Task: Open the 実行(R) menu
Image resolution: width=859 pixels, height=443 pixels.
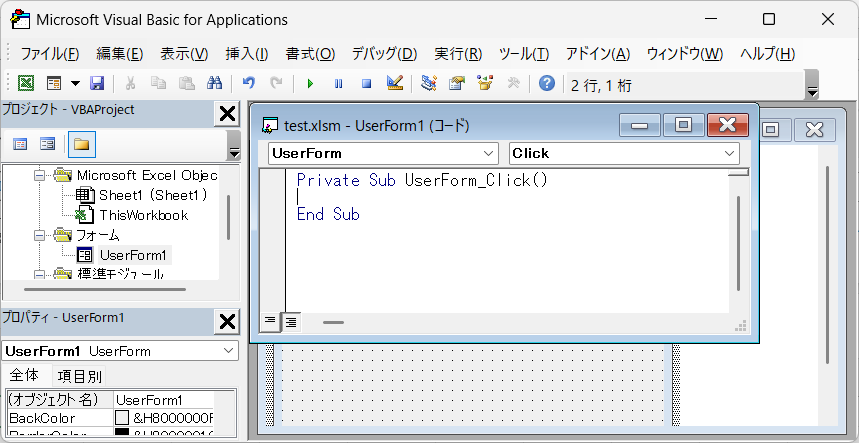Action: (458, 54)
